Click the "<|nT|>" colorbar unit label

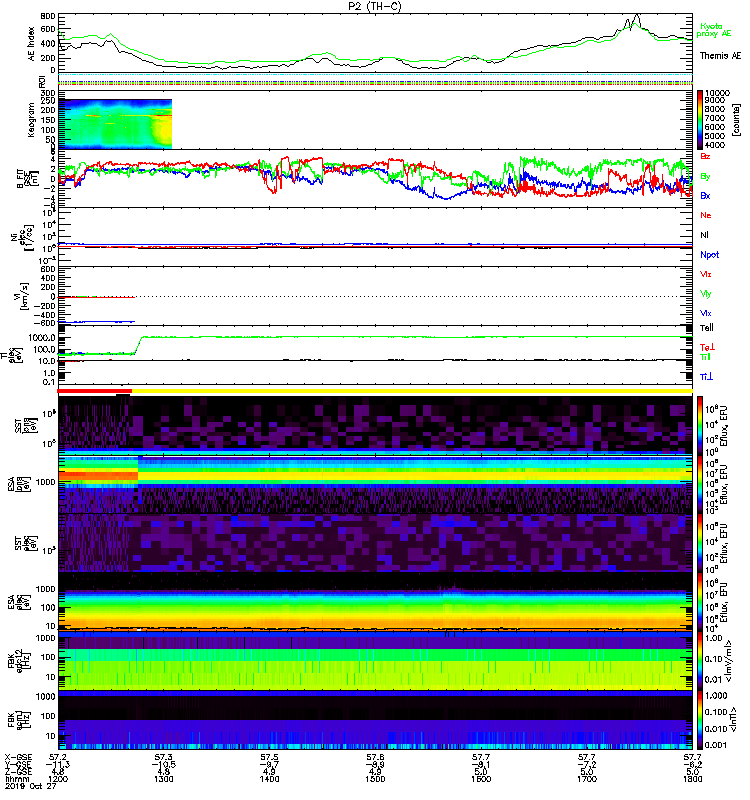[736, 720]
